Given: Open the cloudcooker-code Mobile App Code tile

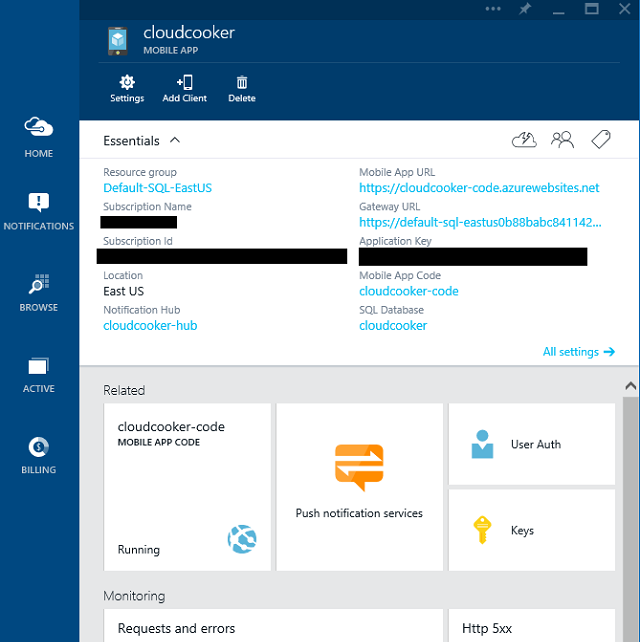Looking at the screenshot, I should click(x=187, y=487).
